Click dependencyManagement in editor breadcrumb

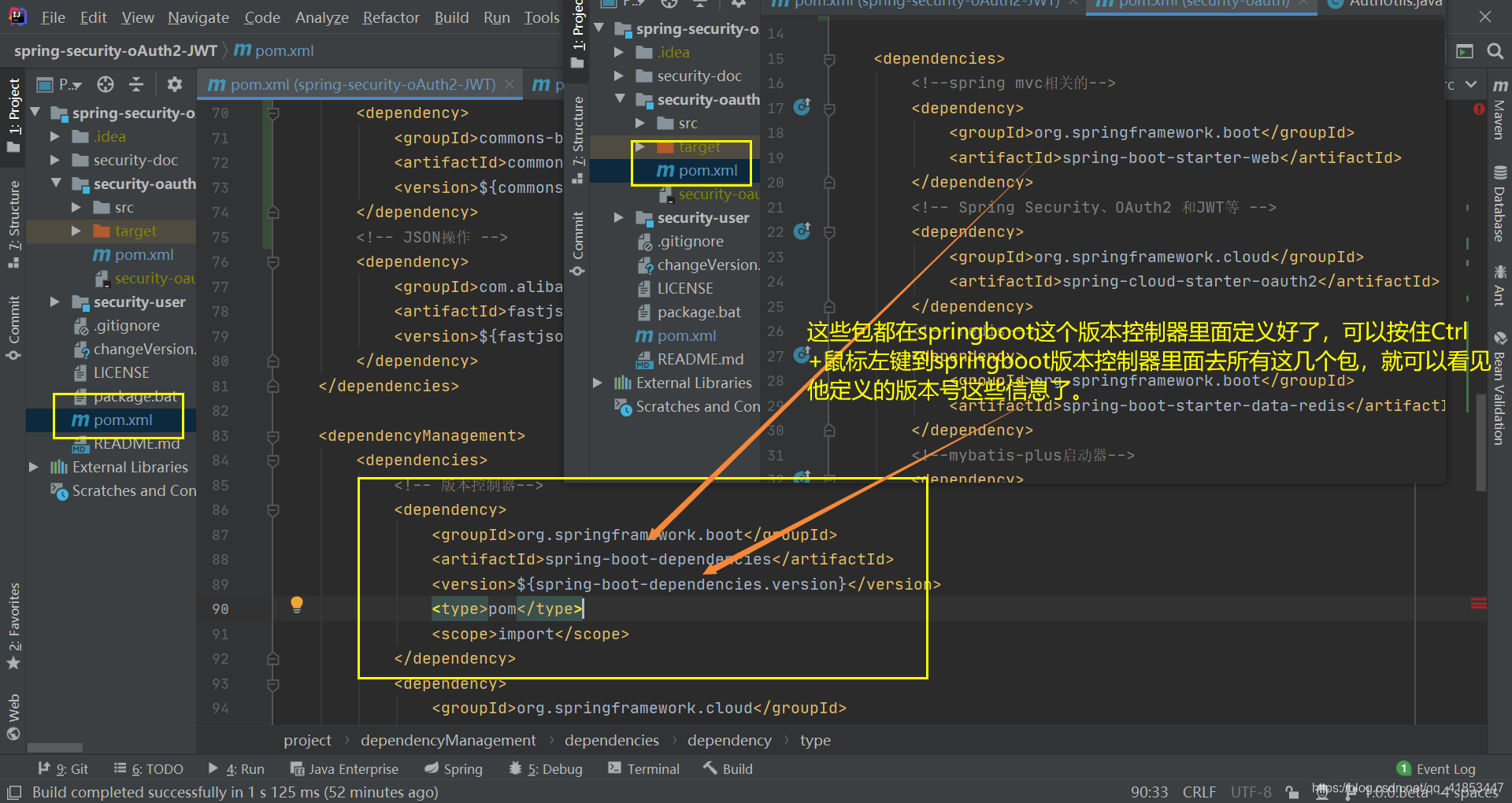point(448,740)
